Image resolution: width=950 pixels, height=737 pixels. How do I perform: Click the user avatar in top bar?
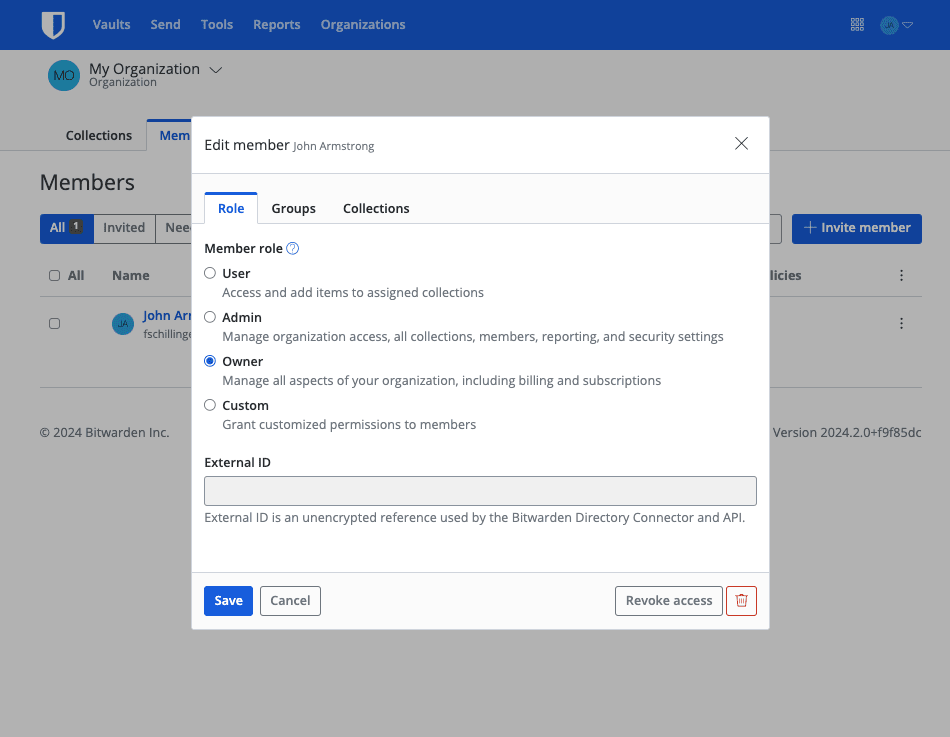pyautogui.click(x=891, y=24)
